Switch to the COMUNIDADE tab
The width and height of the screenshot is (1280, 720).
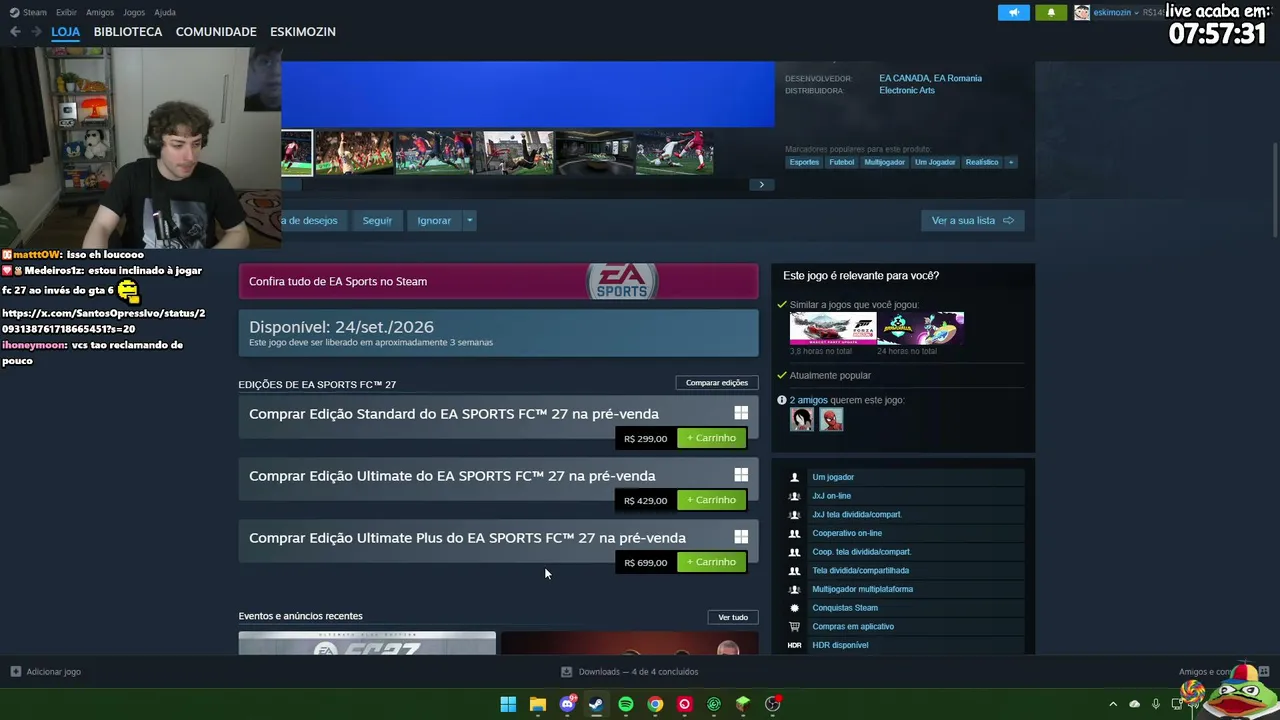click(216, 32)
